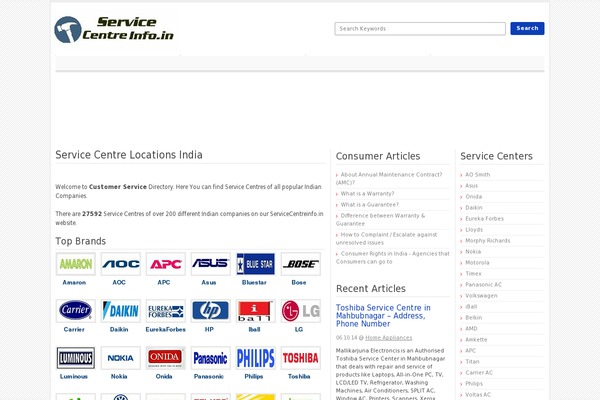Click the Luminous brand logo
The width and height of the screenshot is (600, 400).
[x=76, y=358]
